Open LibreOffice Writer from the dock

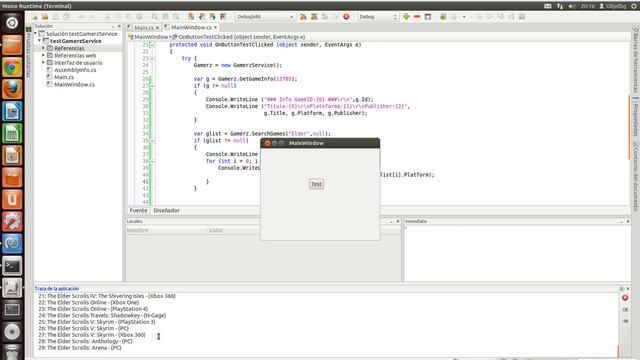coord(12,111)
